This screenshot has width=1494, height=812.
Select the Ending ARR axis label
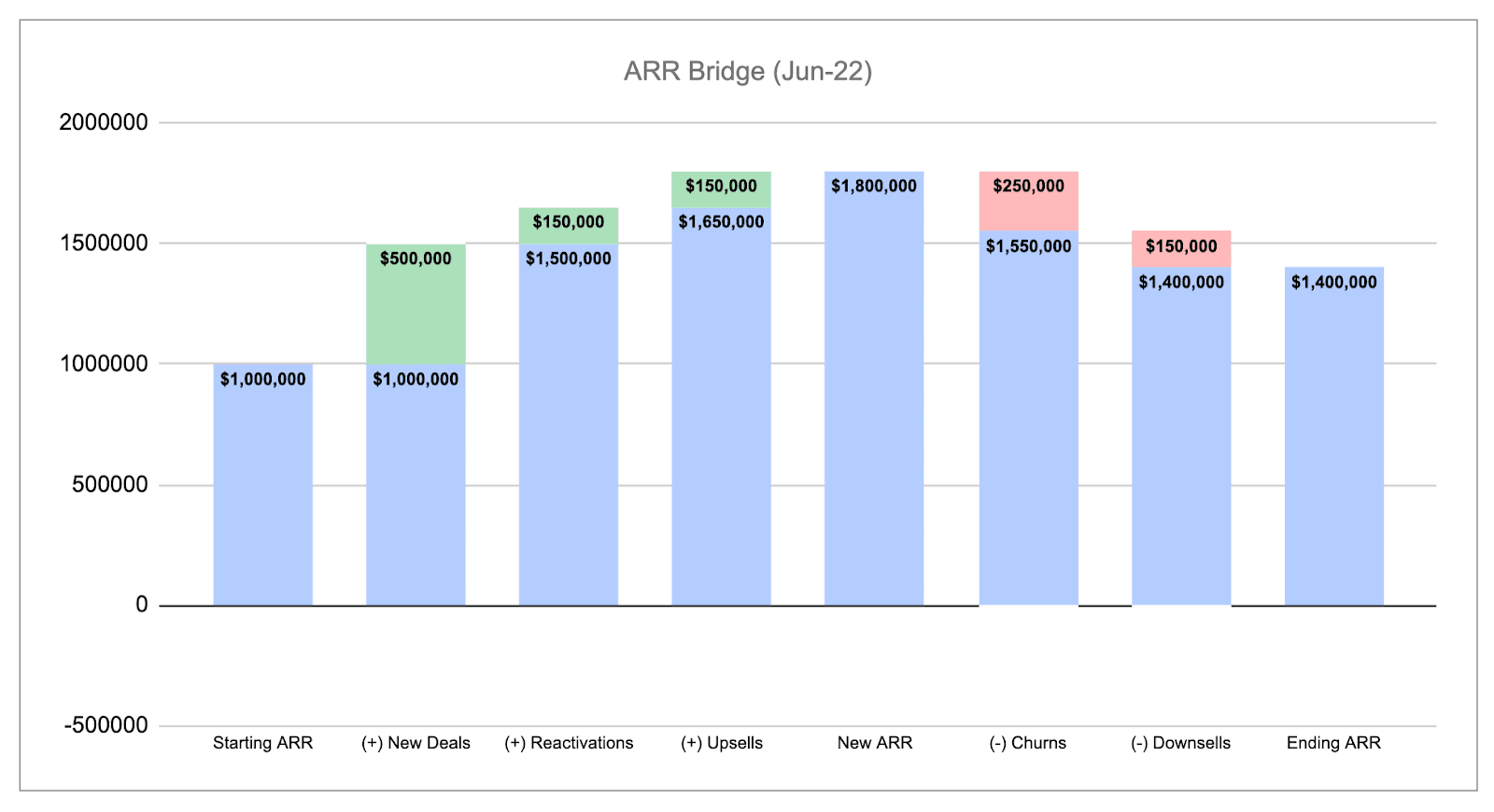click(x=1333, y=743)
